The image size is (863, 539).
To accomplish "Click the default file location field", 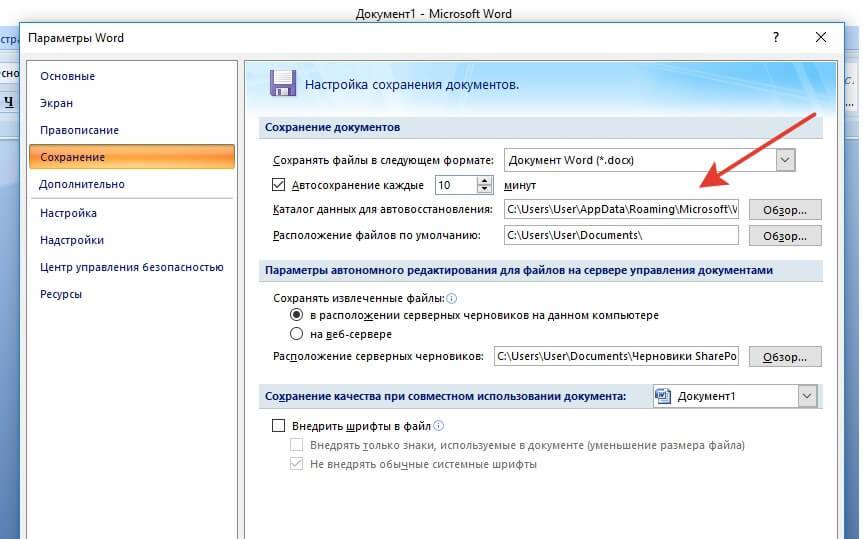I will click(621, 235).
